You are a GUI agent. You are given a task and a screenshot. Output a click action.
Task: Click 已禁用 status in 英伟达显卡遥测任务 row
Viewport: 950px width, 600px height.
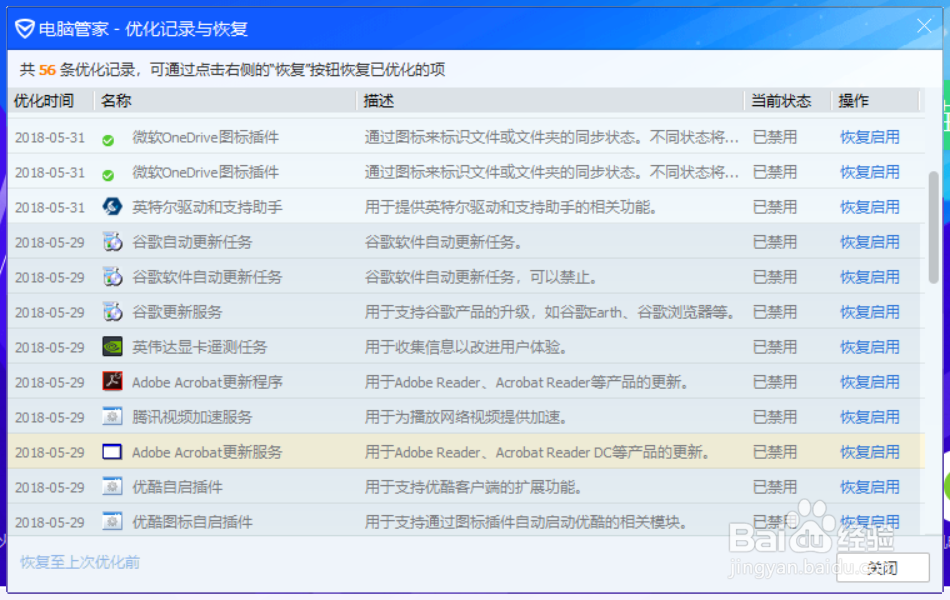coord(775,347)
